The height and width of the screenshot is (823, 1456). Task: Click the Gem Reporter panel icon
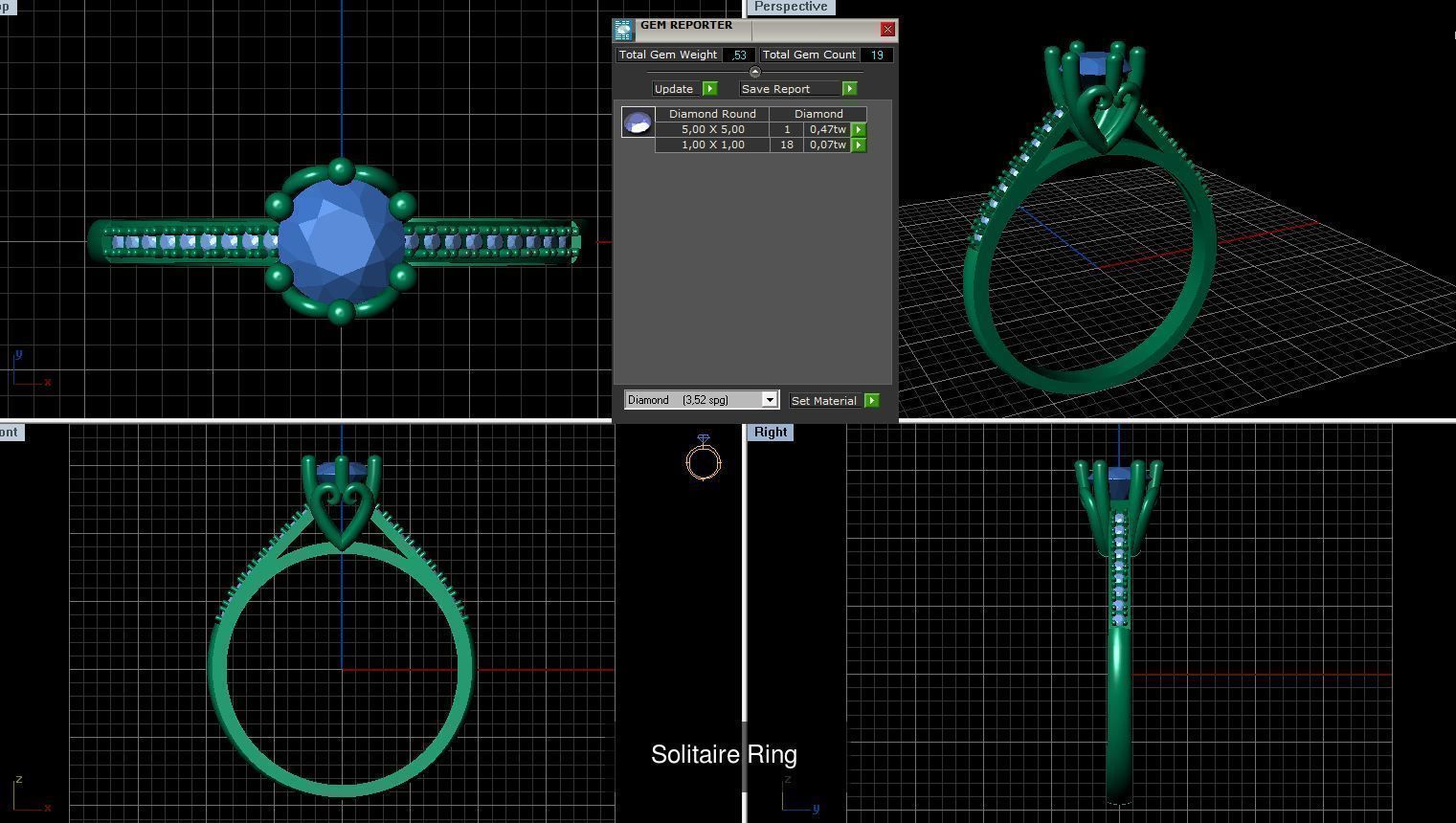tap(623, 30)
